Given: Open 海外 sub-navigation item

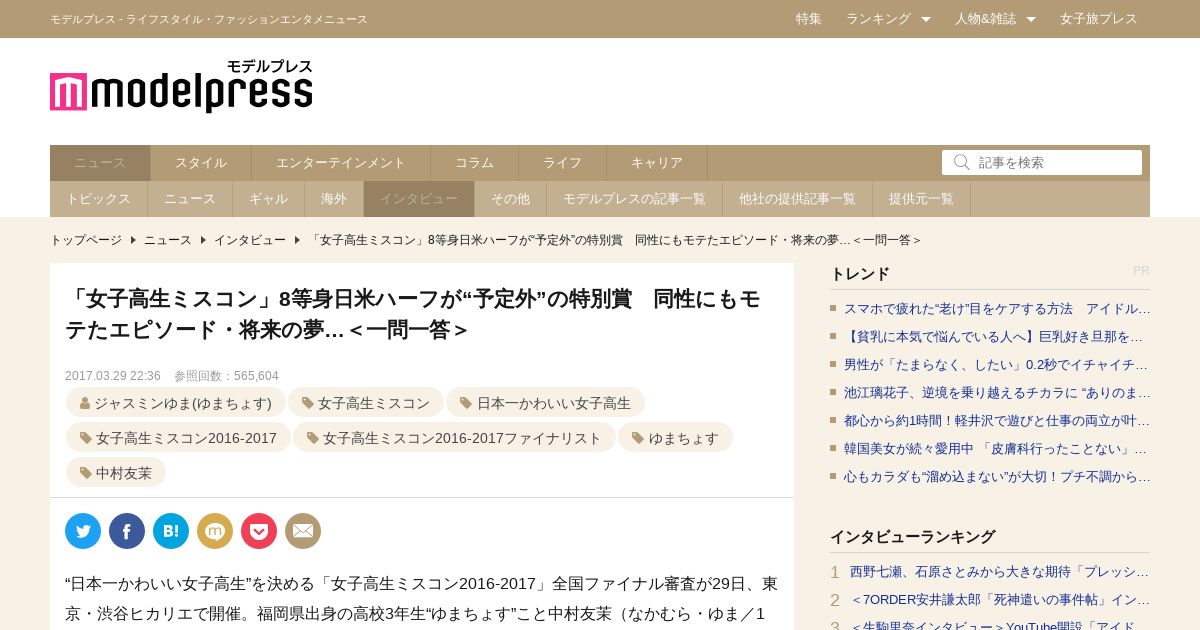Looking at the screenshot, I should 334,199.
